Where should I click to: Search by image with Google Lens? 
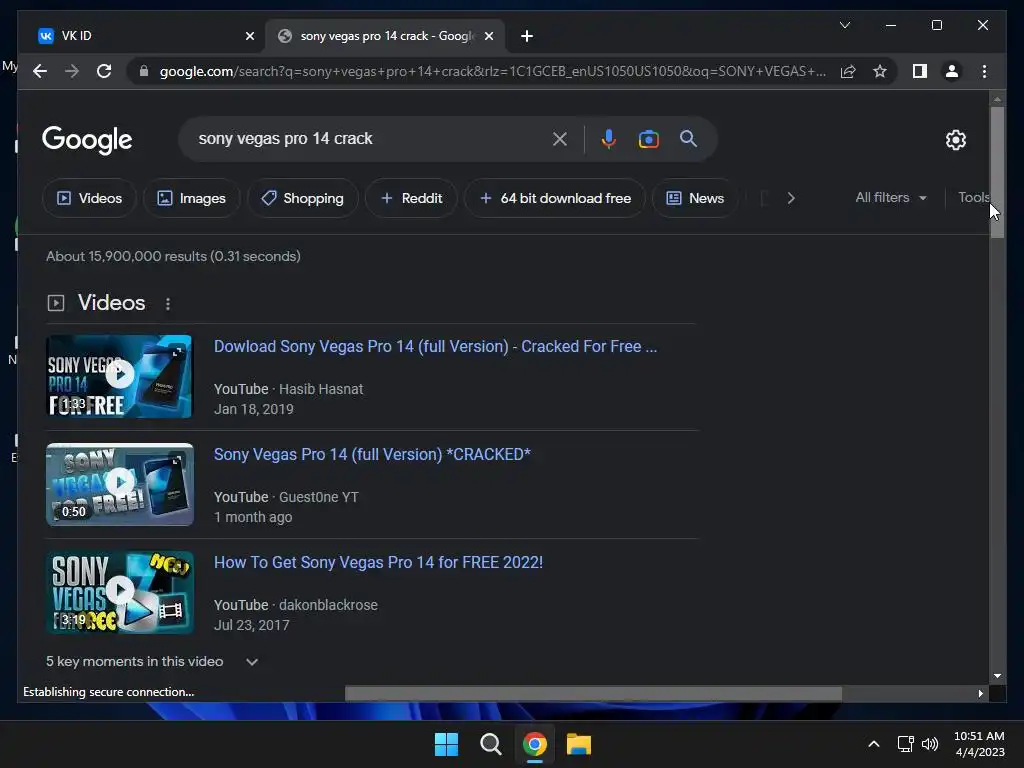(x=648, y=139)
